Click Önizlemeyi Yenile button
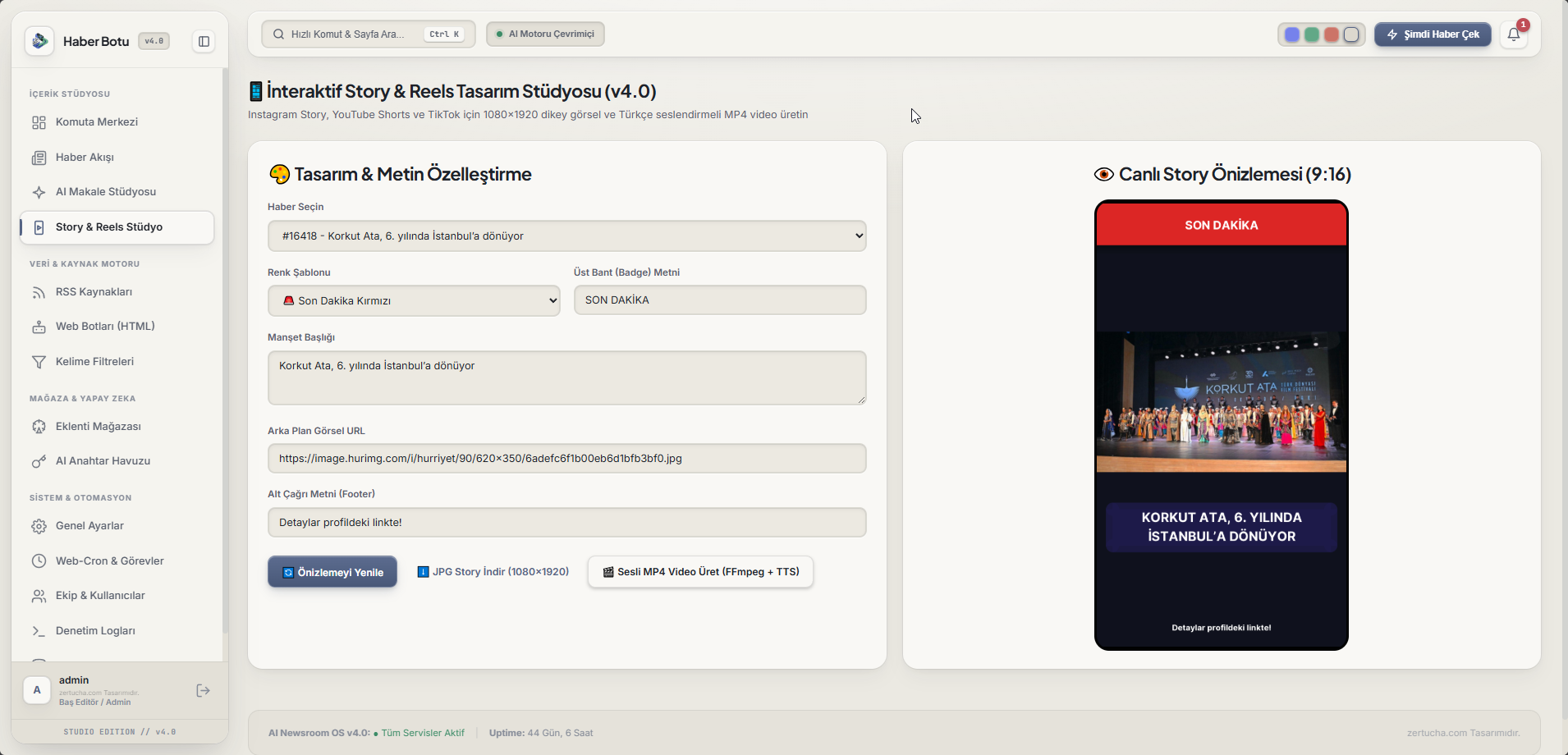 332,572
